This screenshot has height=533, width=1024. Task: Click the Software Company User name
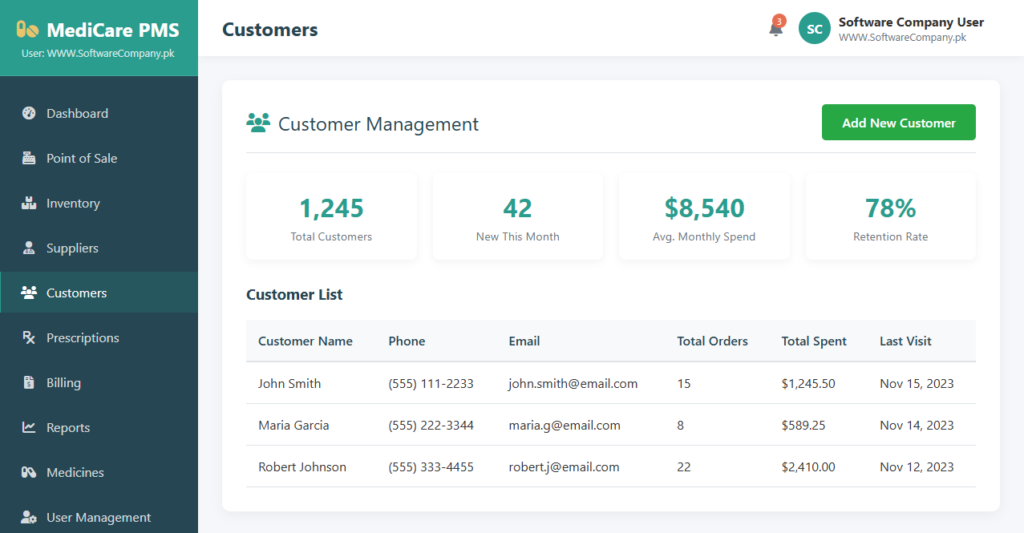click(910, 22)
